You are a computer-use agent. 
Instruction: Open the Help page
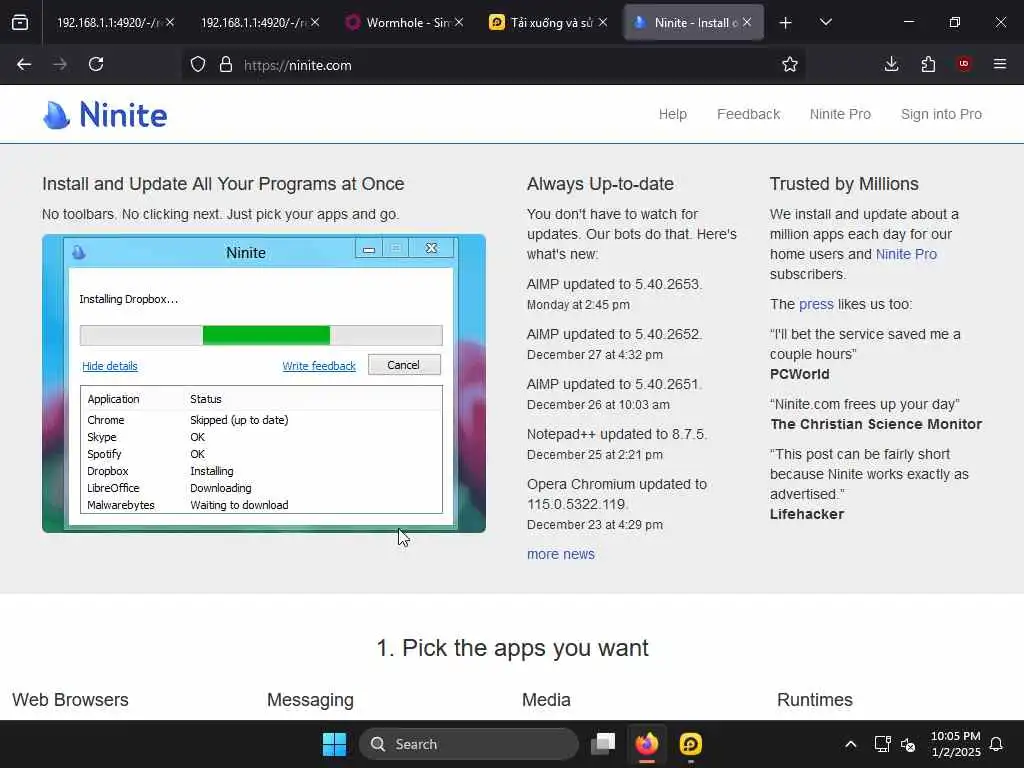[x=673, y=114]
